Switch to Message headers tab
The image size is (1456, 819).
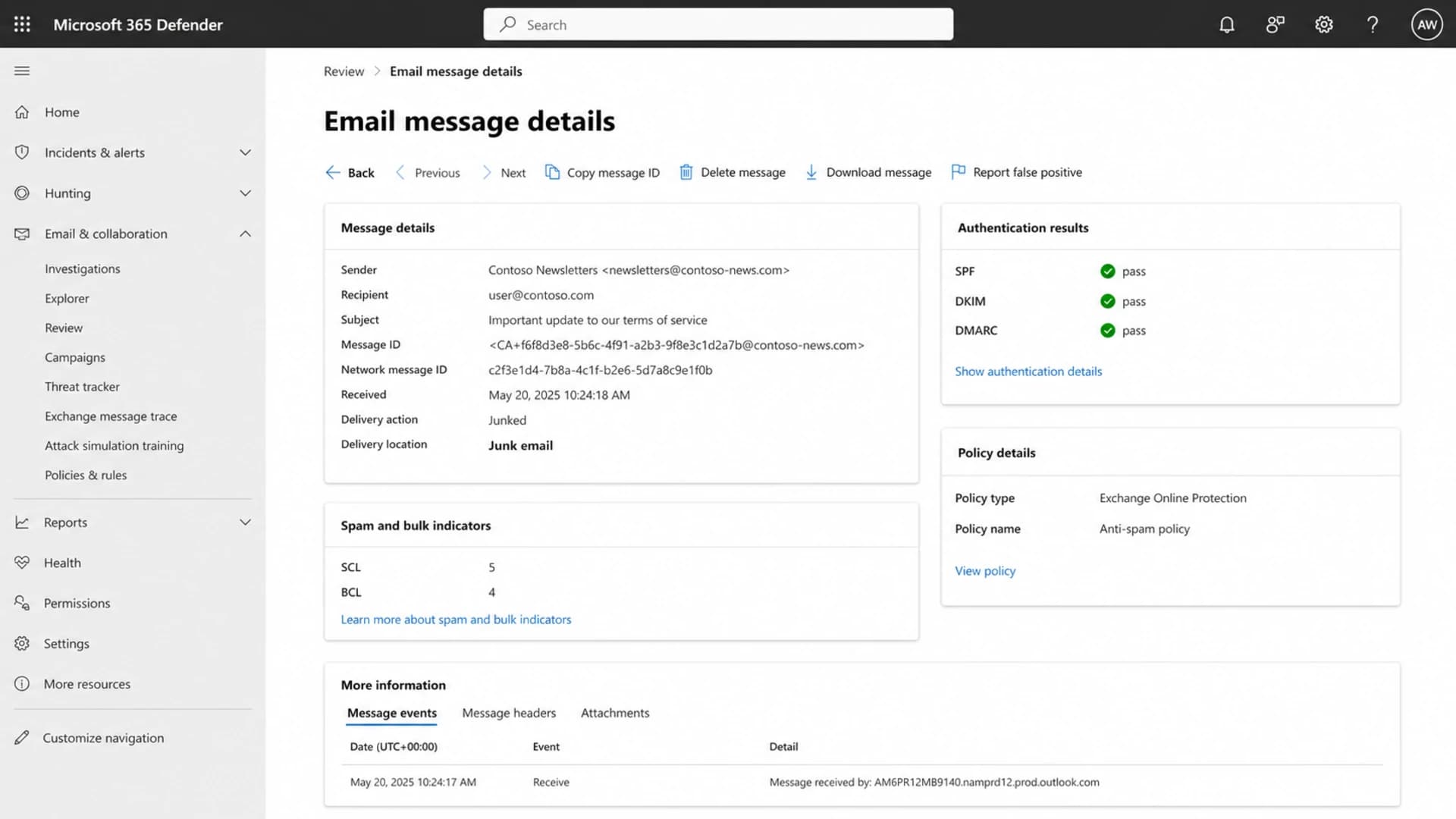[x=509, y=713]
